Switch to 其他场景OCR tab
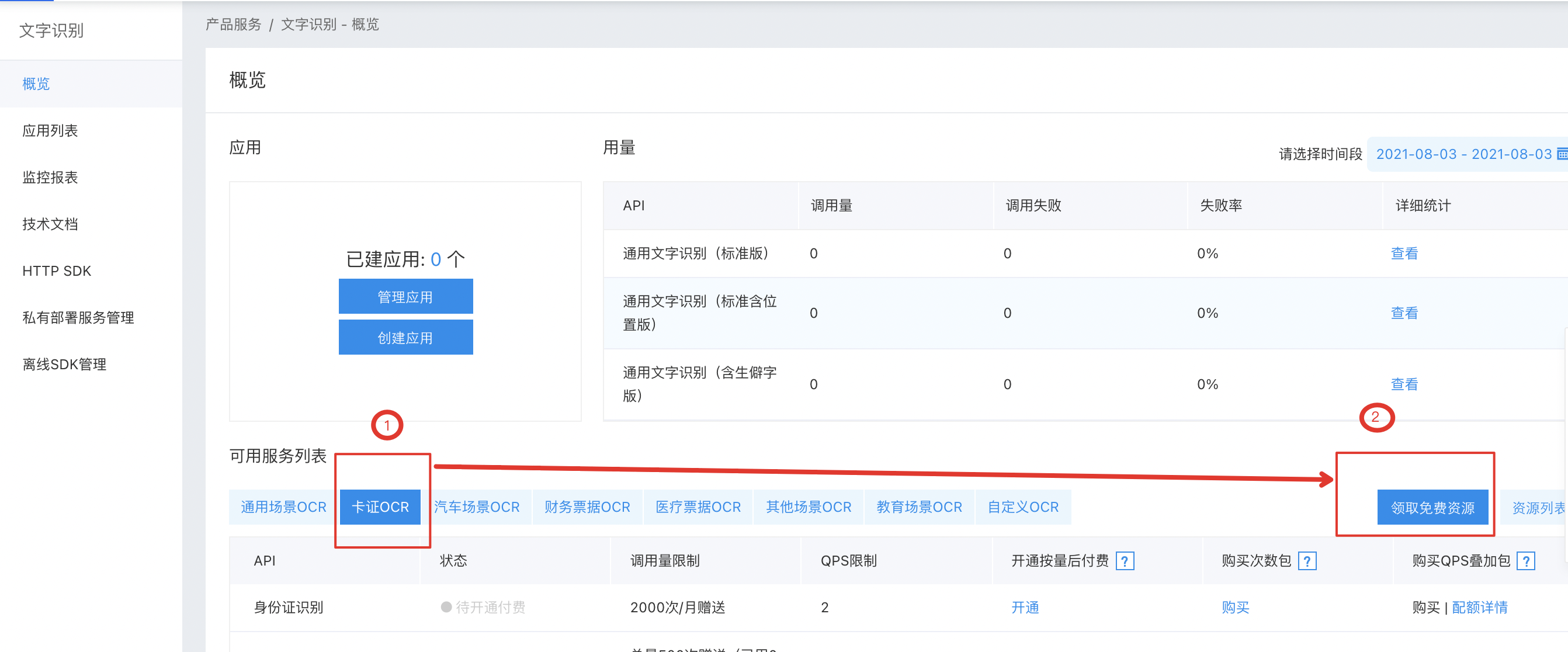 [809, 507]
